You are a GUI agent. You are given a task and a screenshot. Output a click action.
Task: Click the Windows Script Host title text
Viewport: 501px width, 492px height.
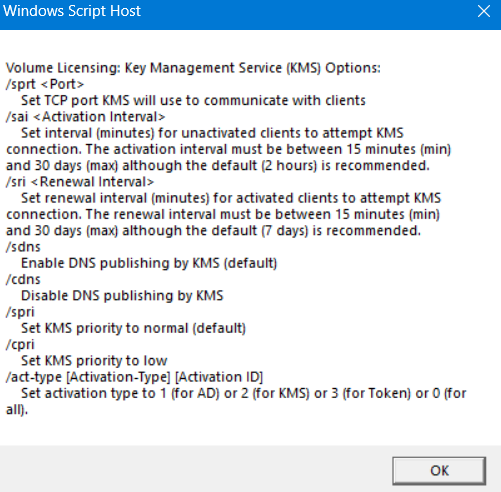(x=72, y=11)
